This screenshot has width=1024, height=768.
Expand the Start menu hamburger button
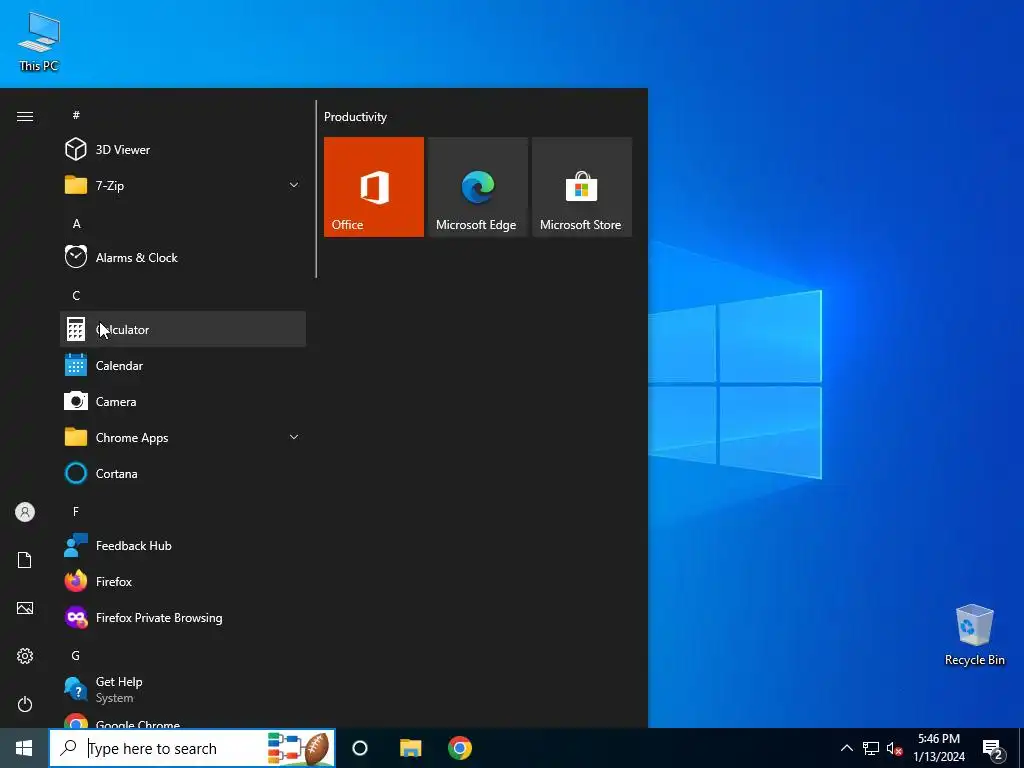[x=25, y=116]
